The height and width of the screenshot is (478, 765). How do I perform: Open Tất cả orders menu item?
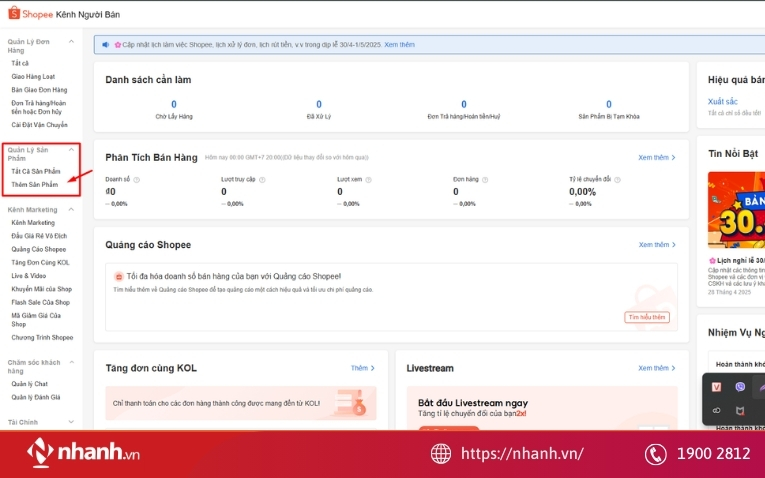pos(20,63)
